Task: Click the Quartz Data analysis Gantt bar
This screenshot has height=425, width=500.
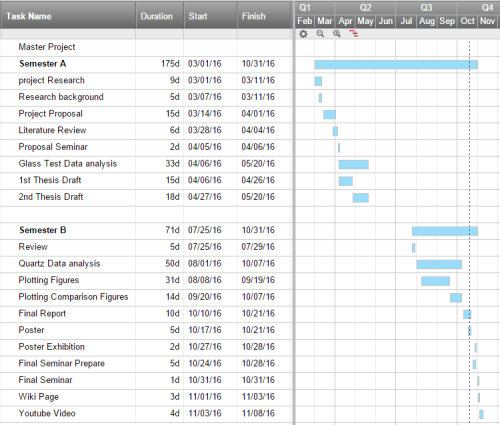Action: click(439, 264)
